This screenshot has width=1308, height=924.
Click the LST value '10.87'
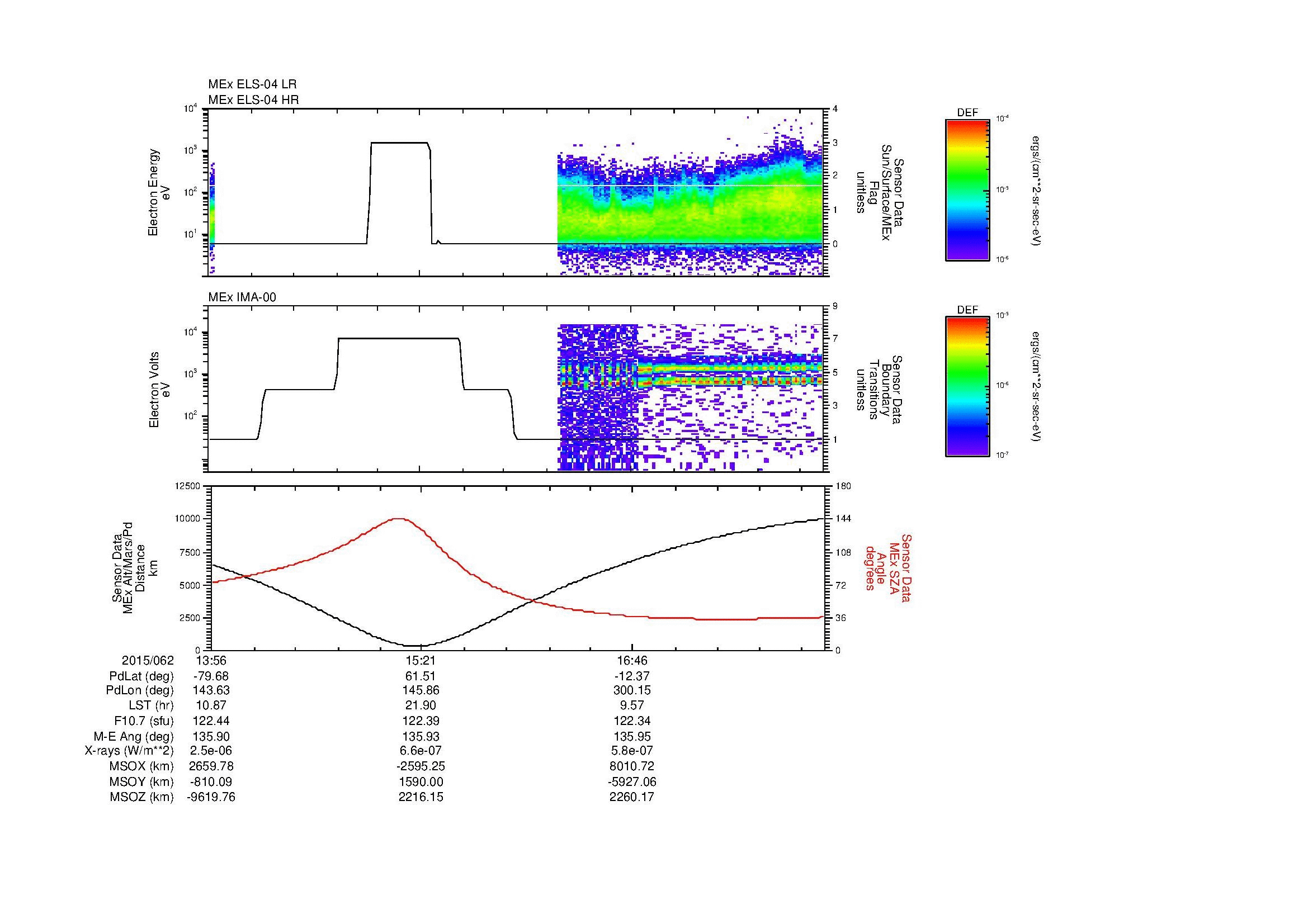click(211, 705)
